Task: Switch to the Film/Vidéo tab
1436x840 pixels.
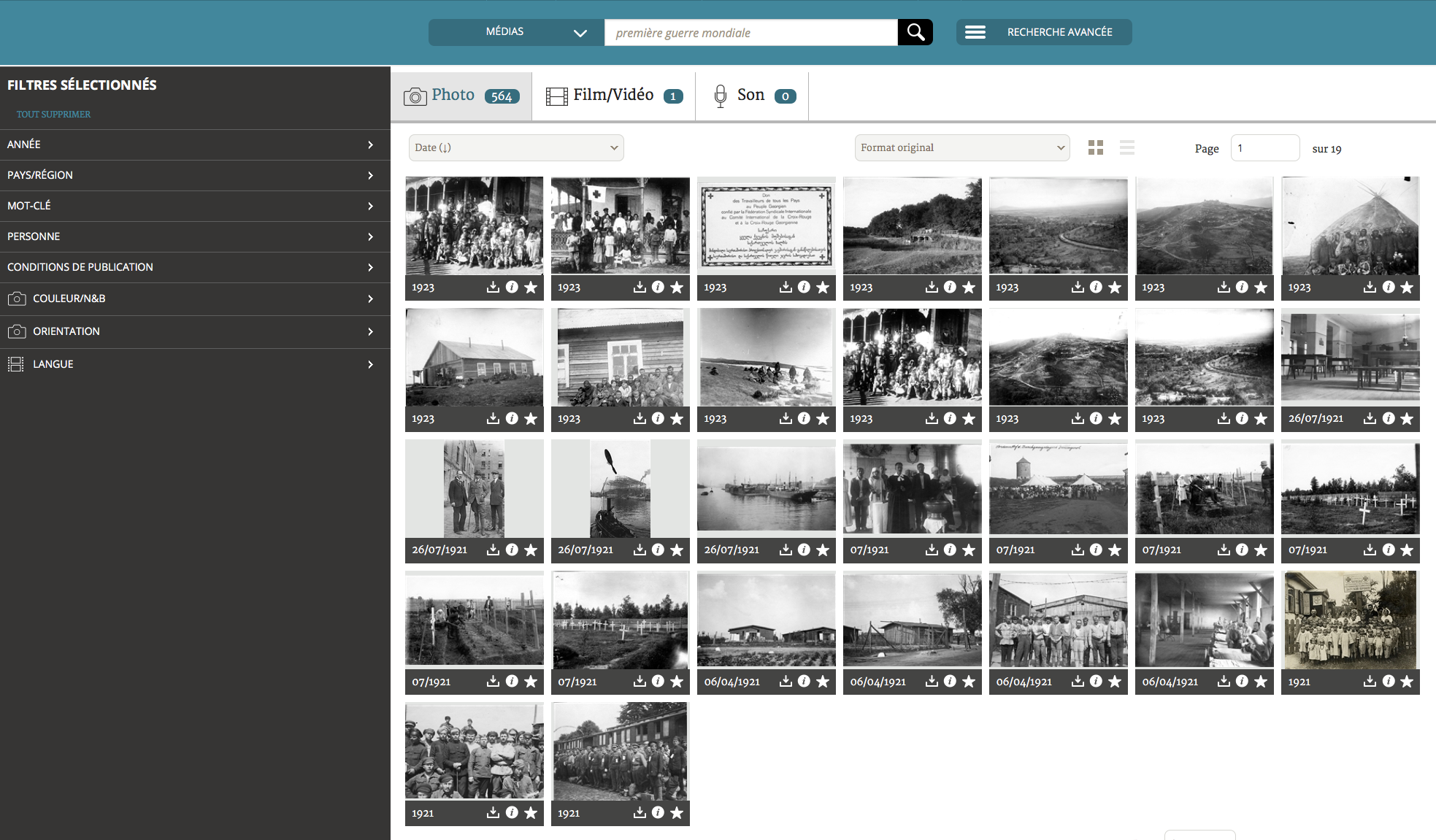Action: tap(613, 96)
